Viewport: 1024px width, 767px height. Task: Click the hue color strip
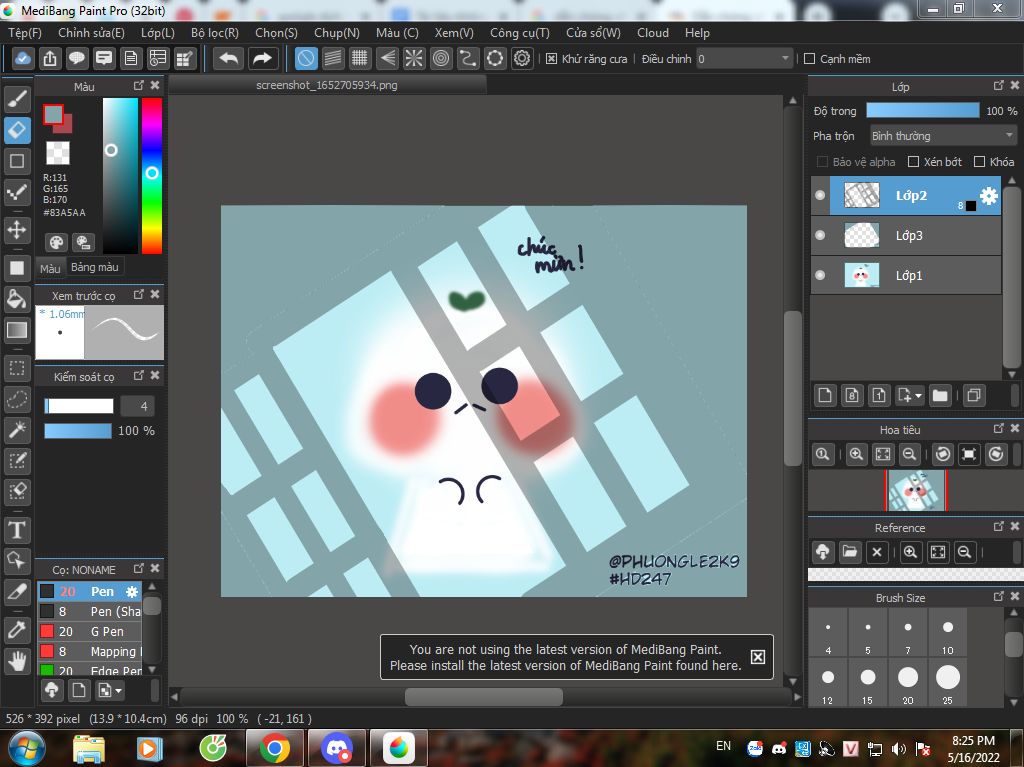pos(152,175)
